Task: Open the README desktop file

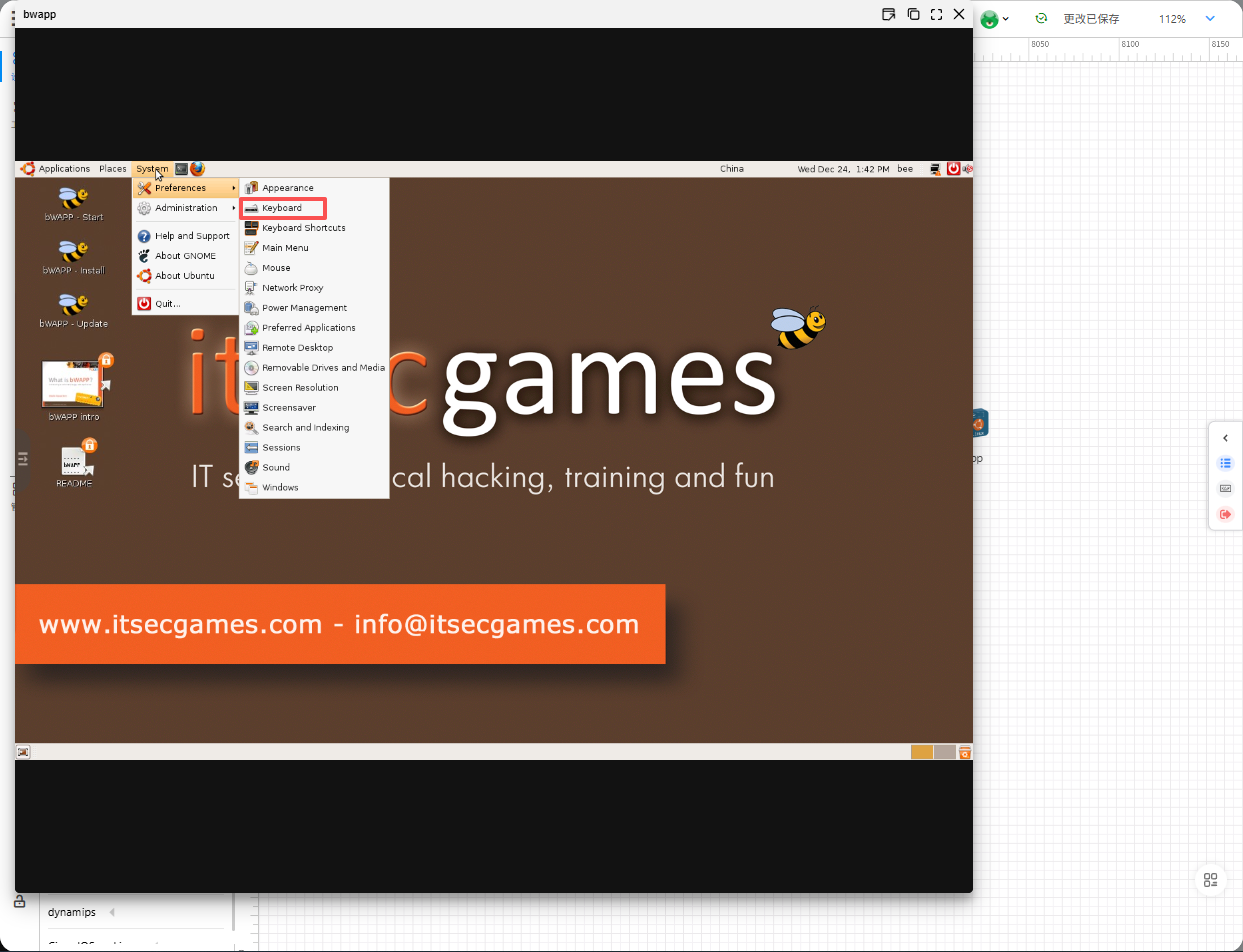Action: (x=75, y=465)
